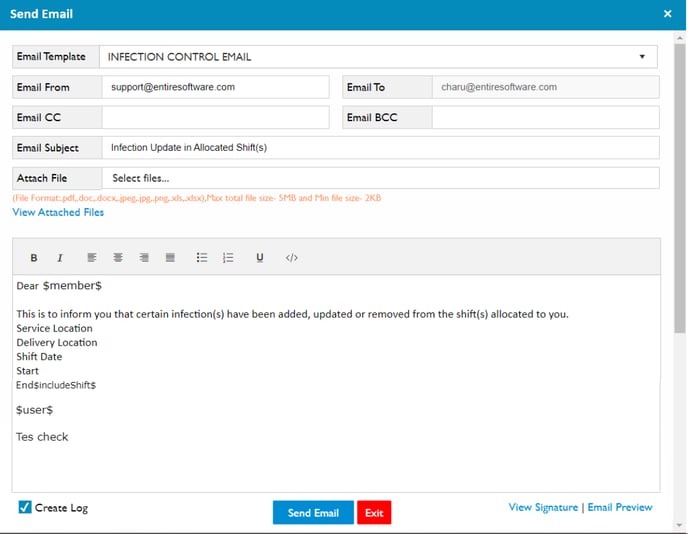This screenshot has height=534, width=688.
Task: Open the Email Template dropdown
Action: [378, 57]
